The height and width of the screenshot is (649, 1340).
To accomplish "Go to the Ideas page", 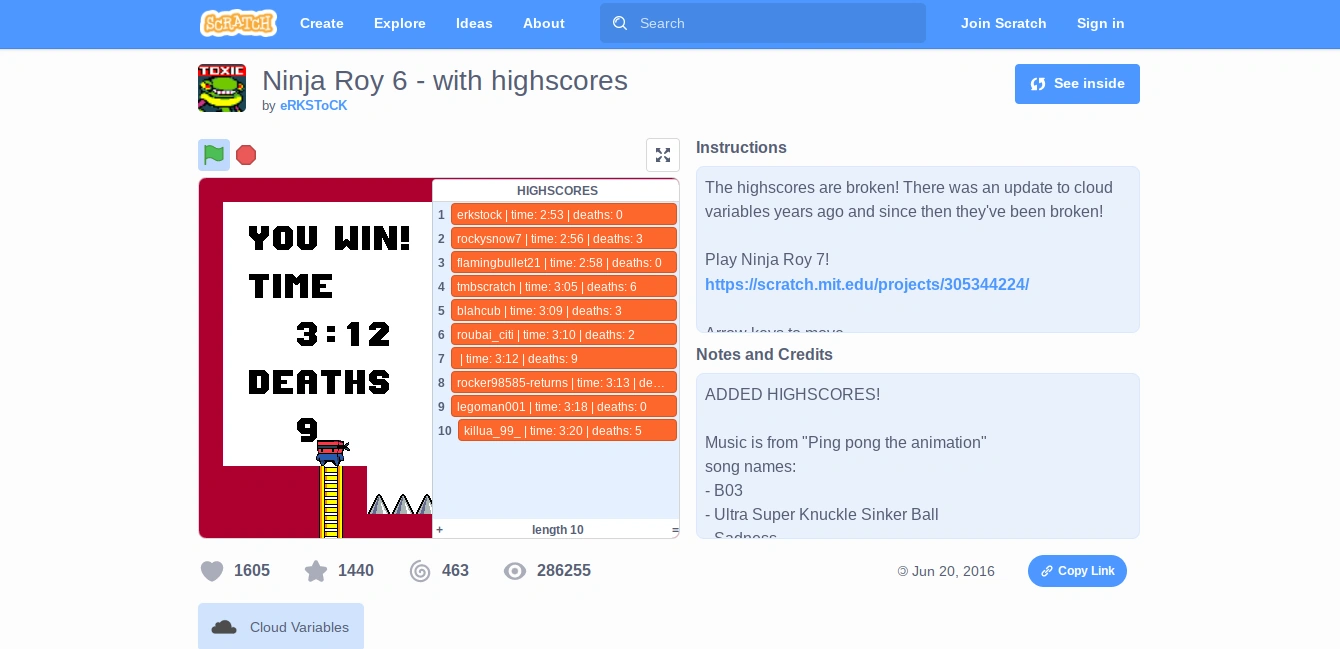I will click(474, 23).
